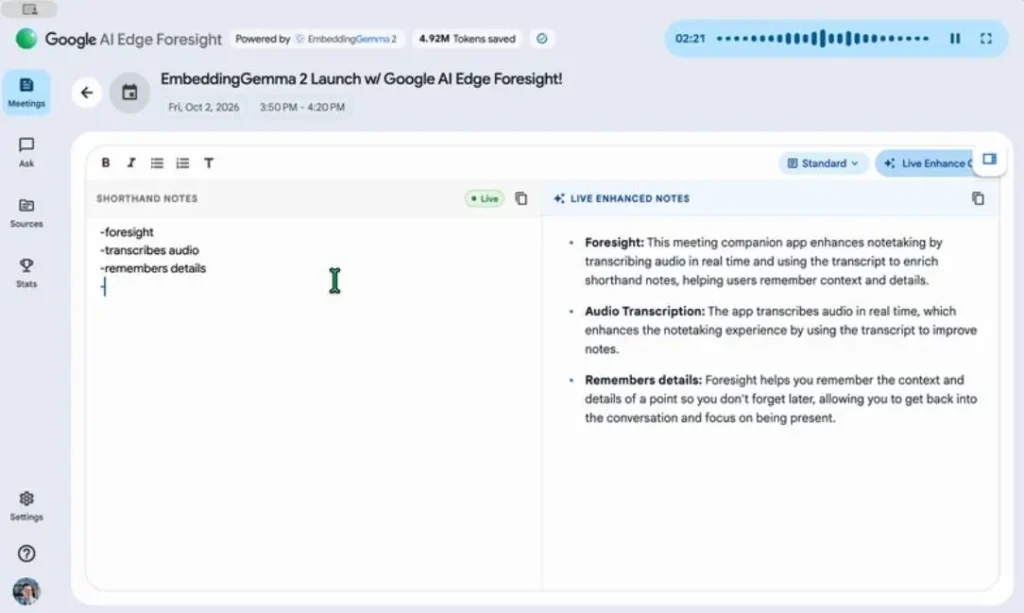Open Settings gear in sidebar
1024x613 pixels.
tap(26, 506)
